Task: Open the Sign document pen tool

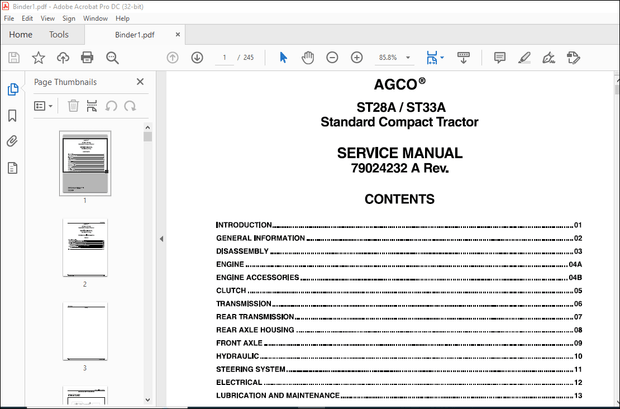Action: 549,58
